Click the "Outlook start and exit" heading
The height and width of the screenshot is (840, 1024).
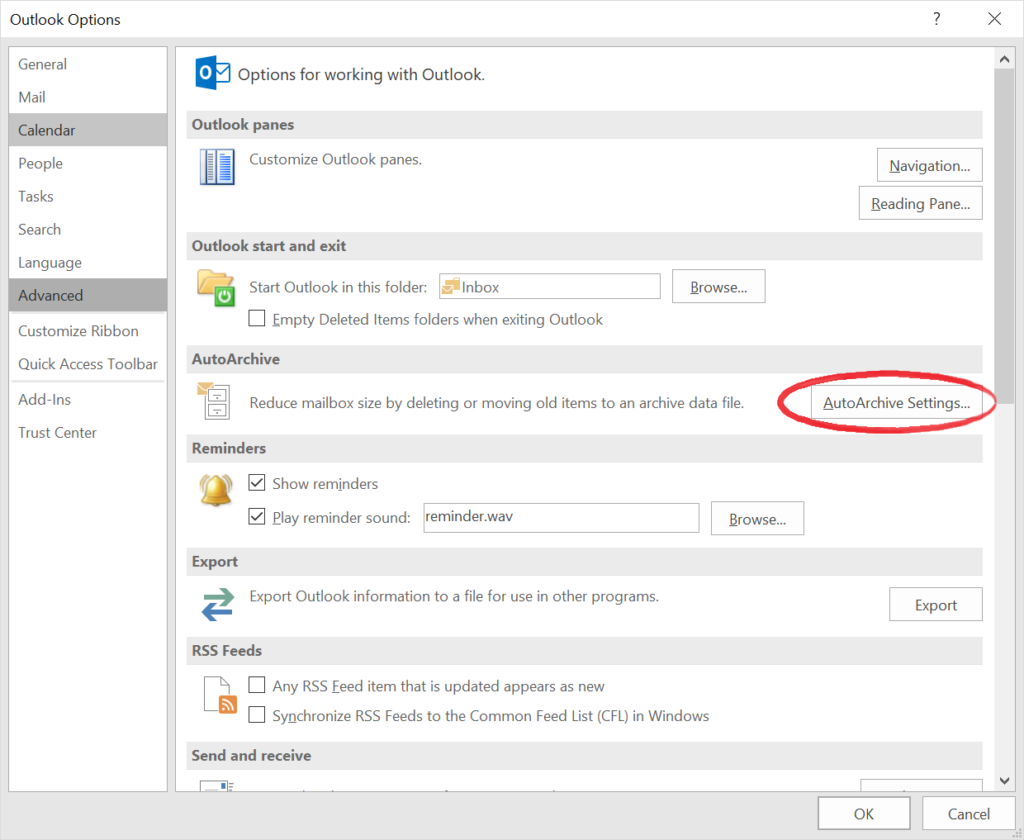click(268, 246)
